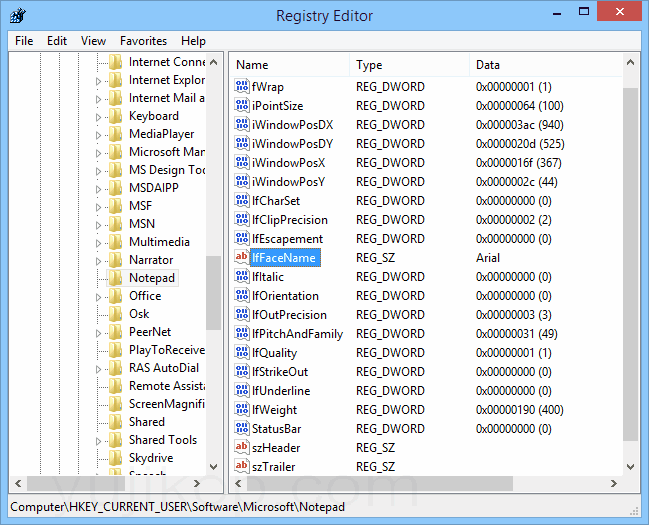
Task: Click the szTrailer string value icon
Action: tap(242, 467)
